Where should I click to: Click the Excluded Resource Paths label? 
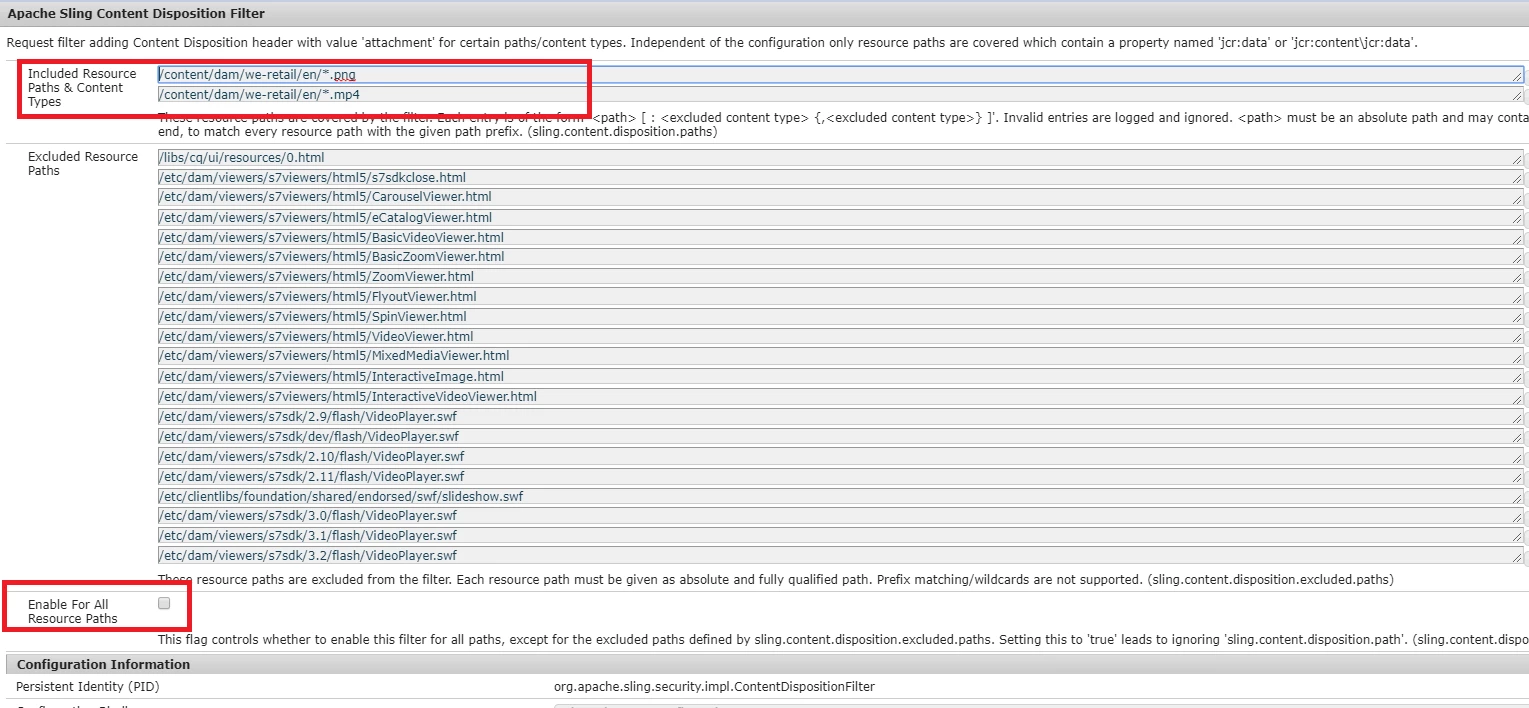coord(83,164)
